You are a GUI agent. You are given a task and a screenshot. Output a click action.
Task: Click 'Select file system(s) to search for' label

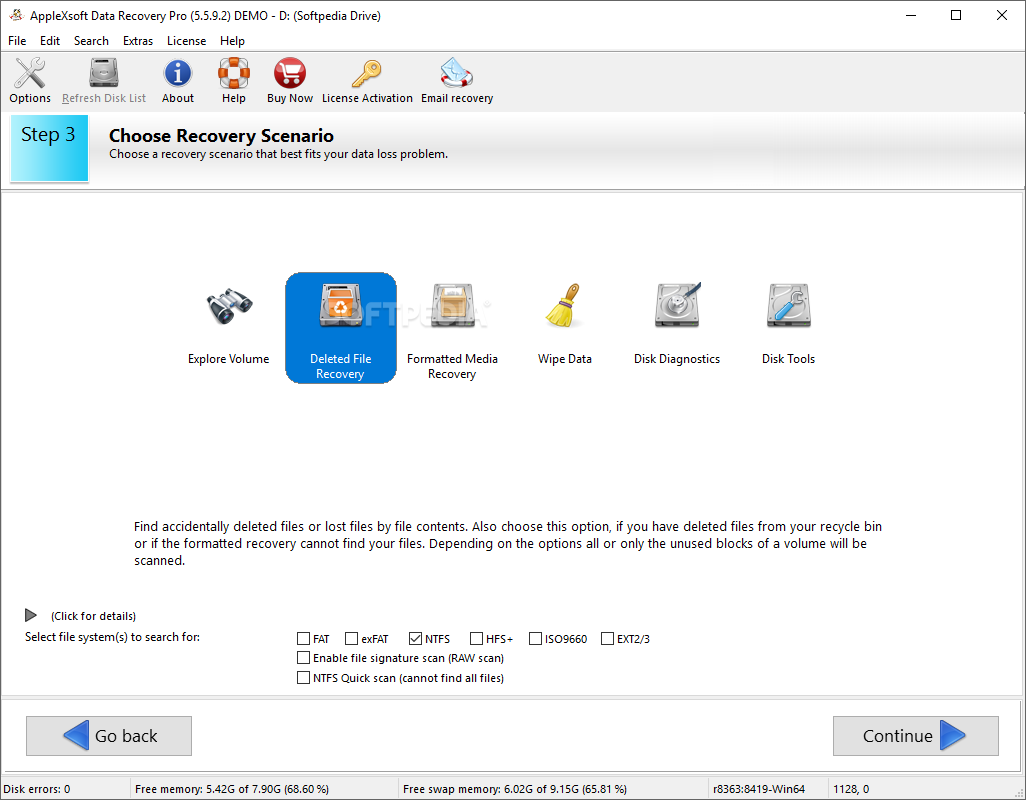113,637
